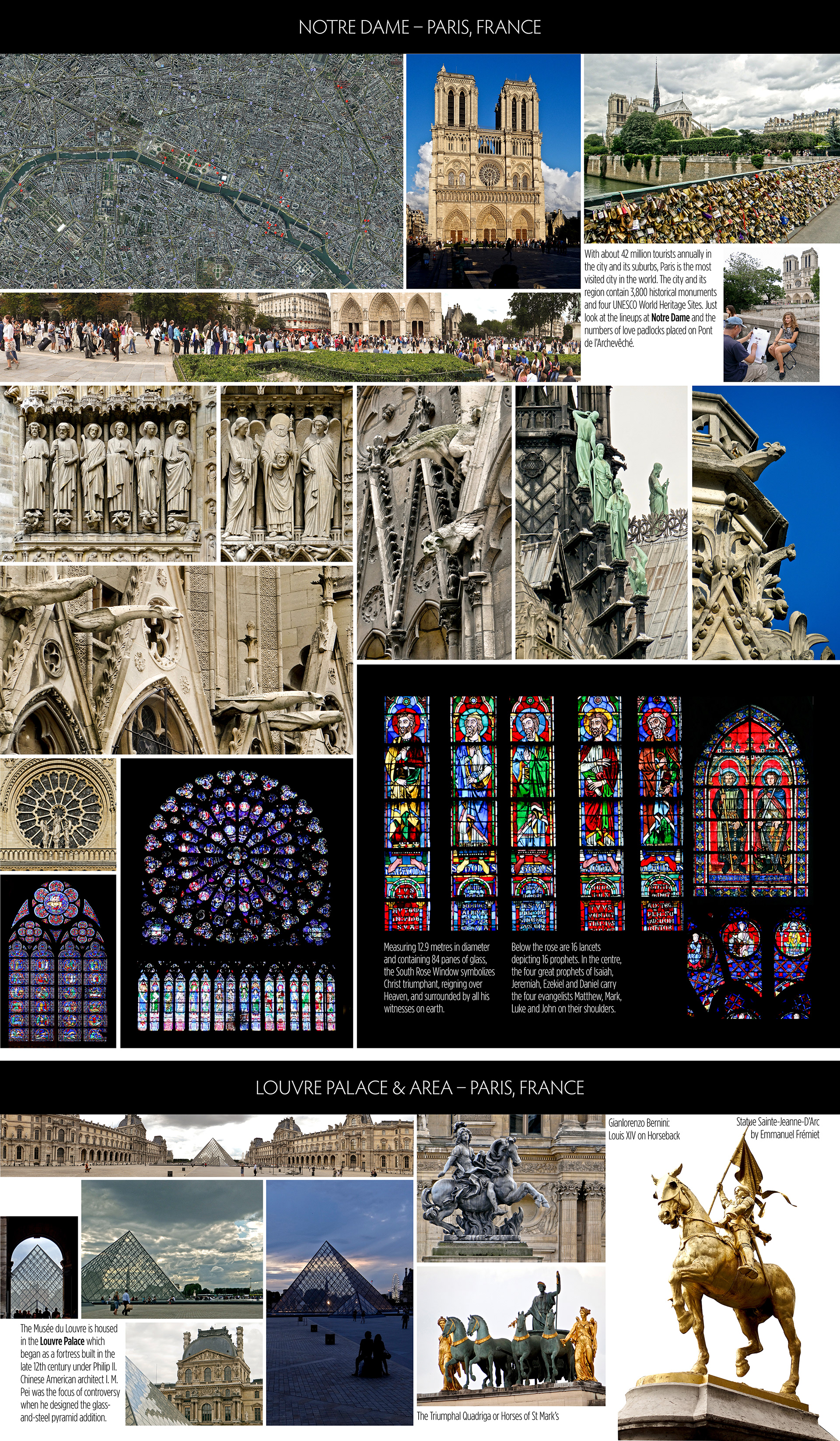
Task: Open the Louis XIV on Horseback statue photo
Action: [x=511, y=1188]
